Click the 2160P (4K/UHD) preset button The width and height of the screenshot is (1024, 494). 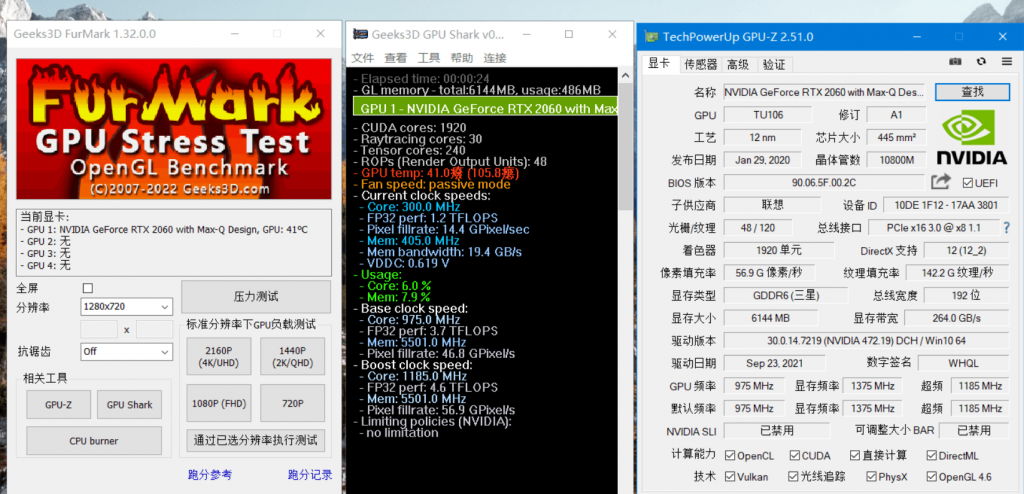tap(219, 357)
